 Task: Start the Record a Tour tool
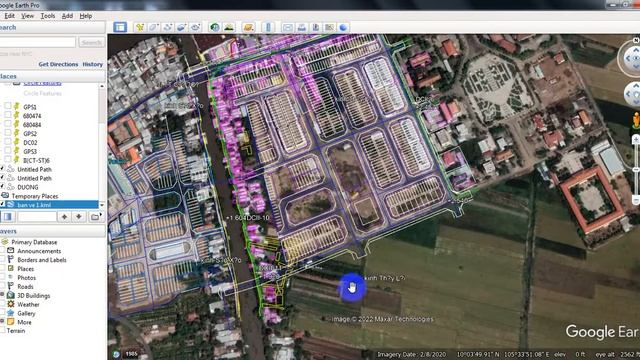[x=195, y=27]
